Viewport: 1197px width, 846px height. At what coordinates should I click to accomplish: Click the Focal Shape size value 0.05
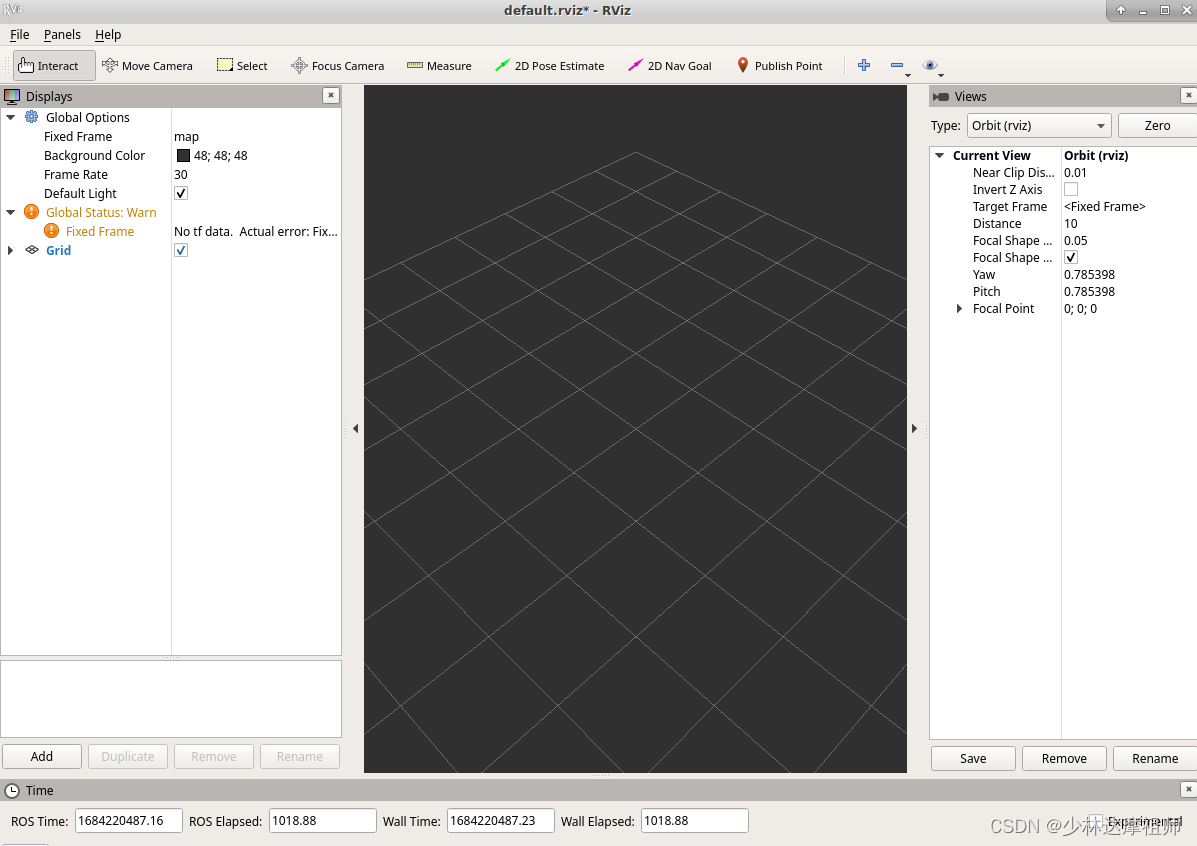click(1076, 241)
